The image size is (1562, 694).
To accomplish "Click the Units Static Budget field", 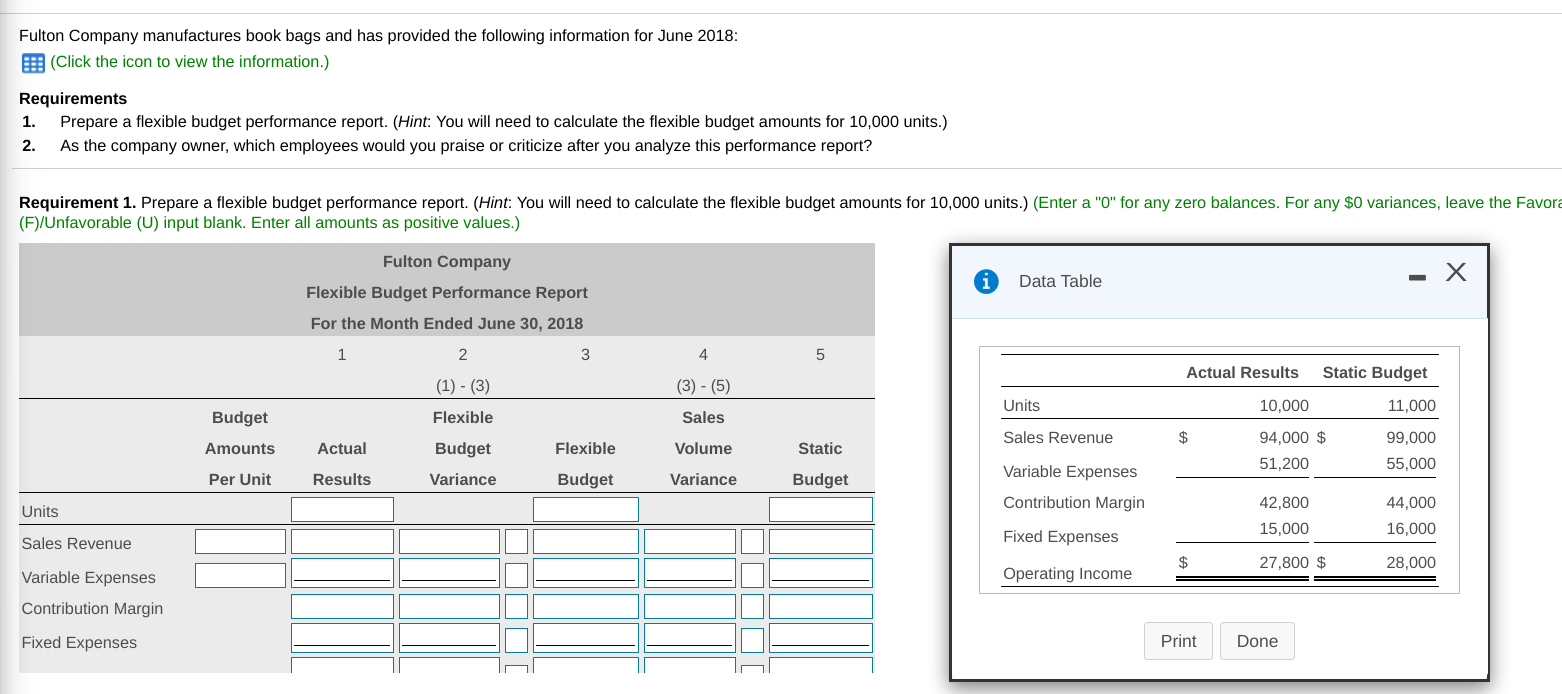I will click(x=820, y=509).
